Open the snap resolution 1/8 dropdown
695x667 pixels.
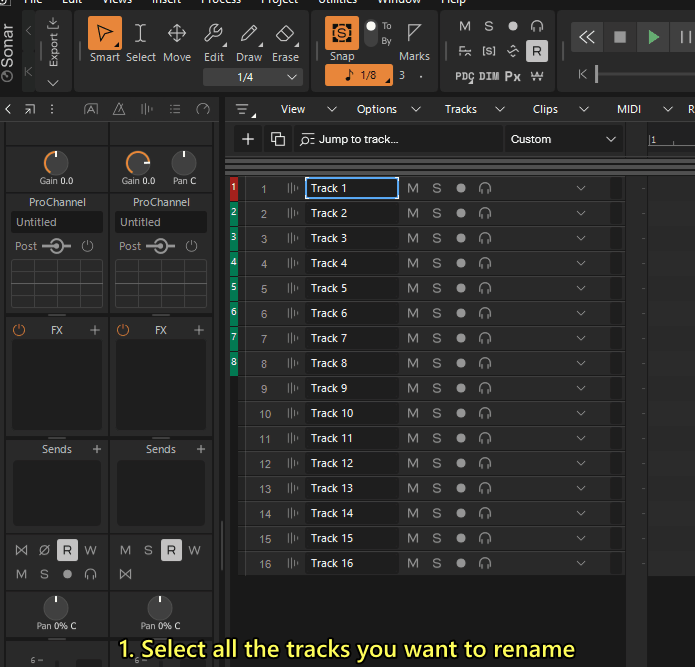tap(359, 75)
